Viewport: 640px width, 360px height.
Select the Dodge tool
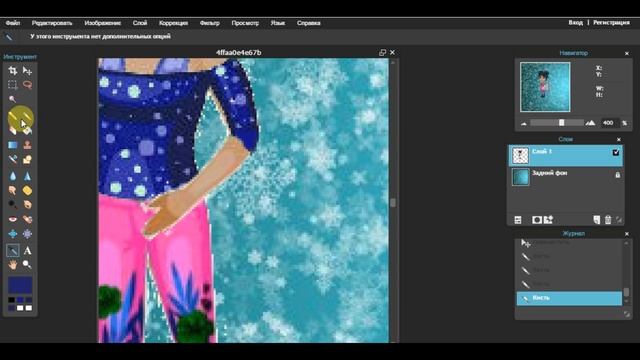[13, 204]
